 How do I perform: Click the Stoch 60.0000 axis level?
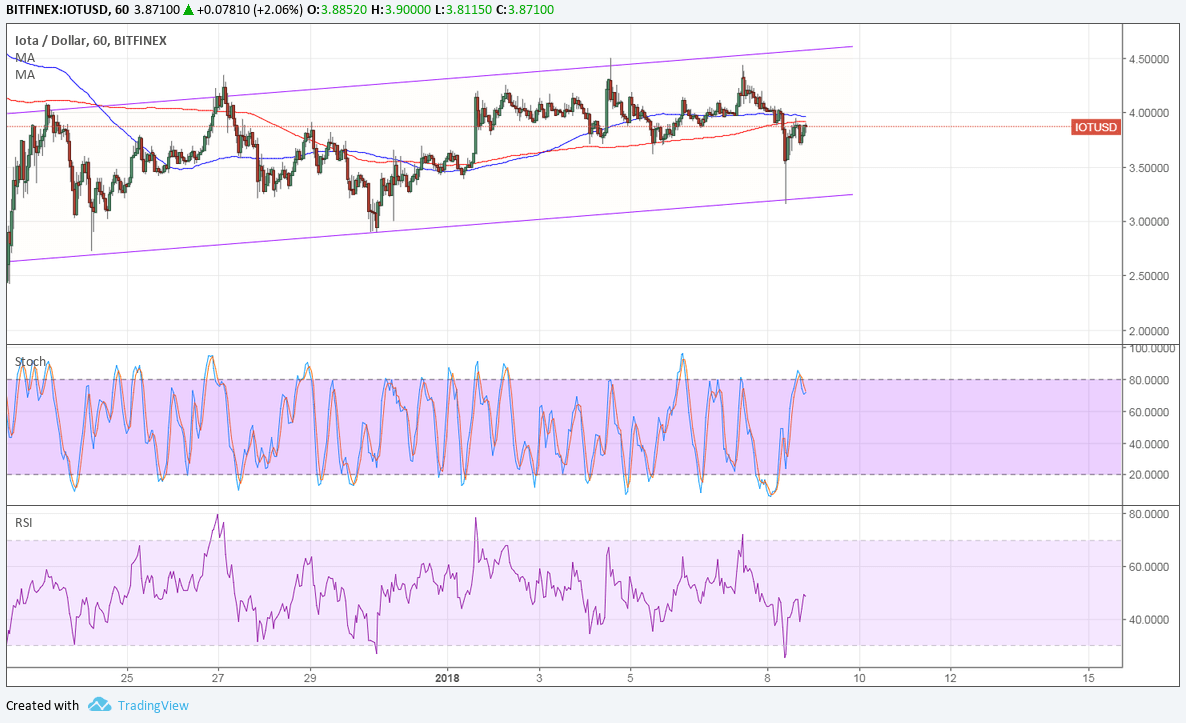(1149, 412)
